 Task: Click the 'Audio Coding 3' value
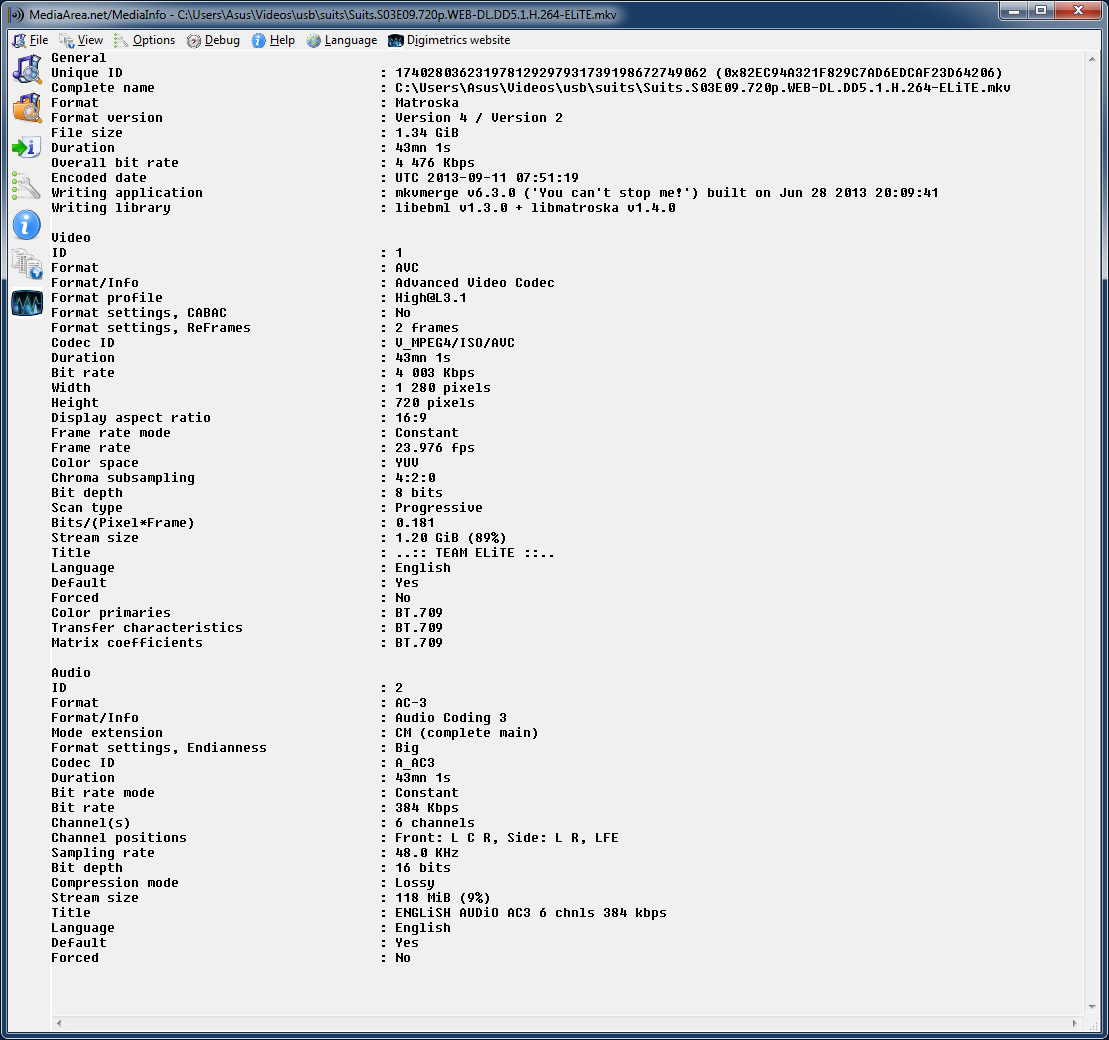[x=451, y=718]
